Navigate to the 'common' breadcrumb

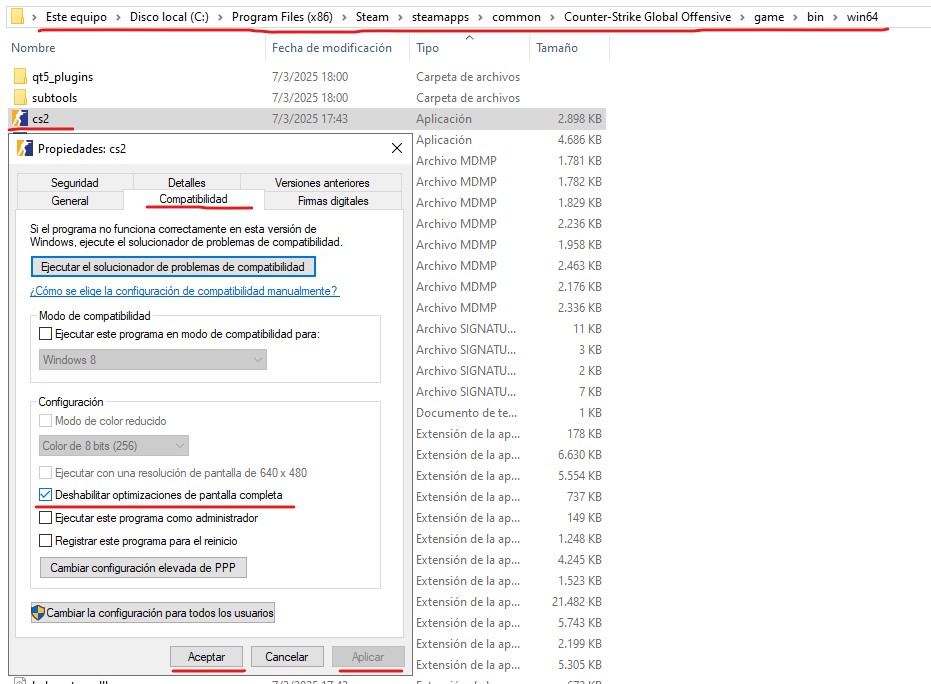pos(516,17)
